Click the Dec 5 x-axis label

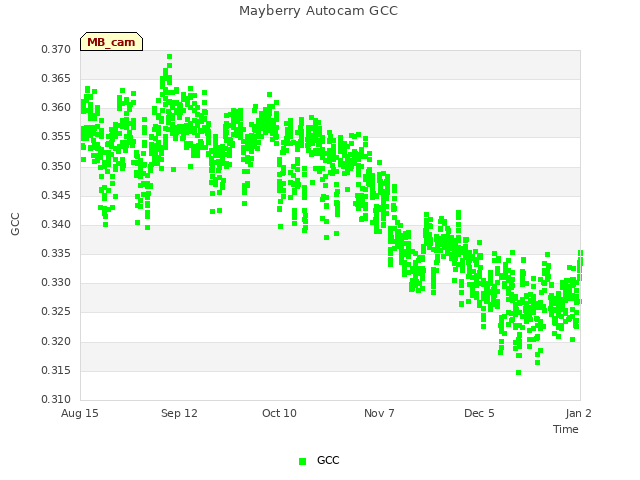click(x=479, y=413)
